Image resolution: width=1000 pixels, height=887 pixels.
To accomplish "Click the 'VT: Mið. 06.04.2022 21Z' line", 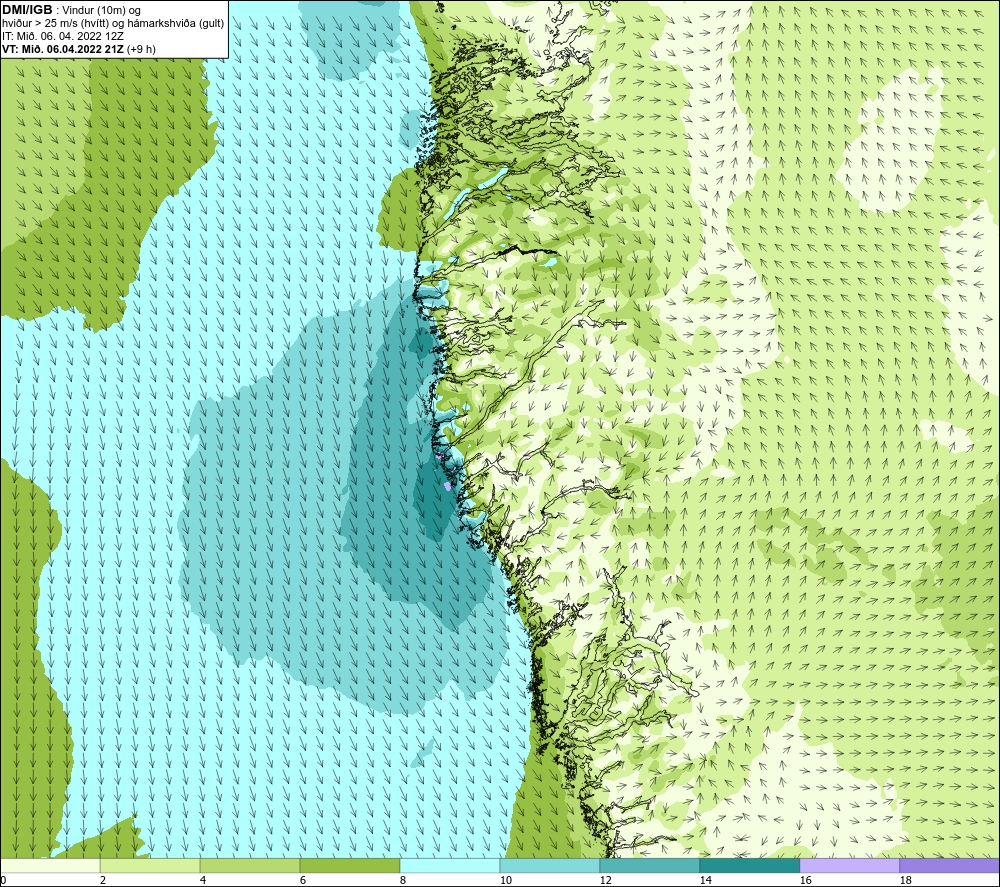I will pyautogui.click(x=63, y=49).
